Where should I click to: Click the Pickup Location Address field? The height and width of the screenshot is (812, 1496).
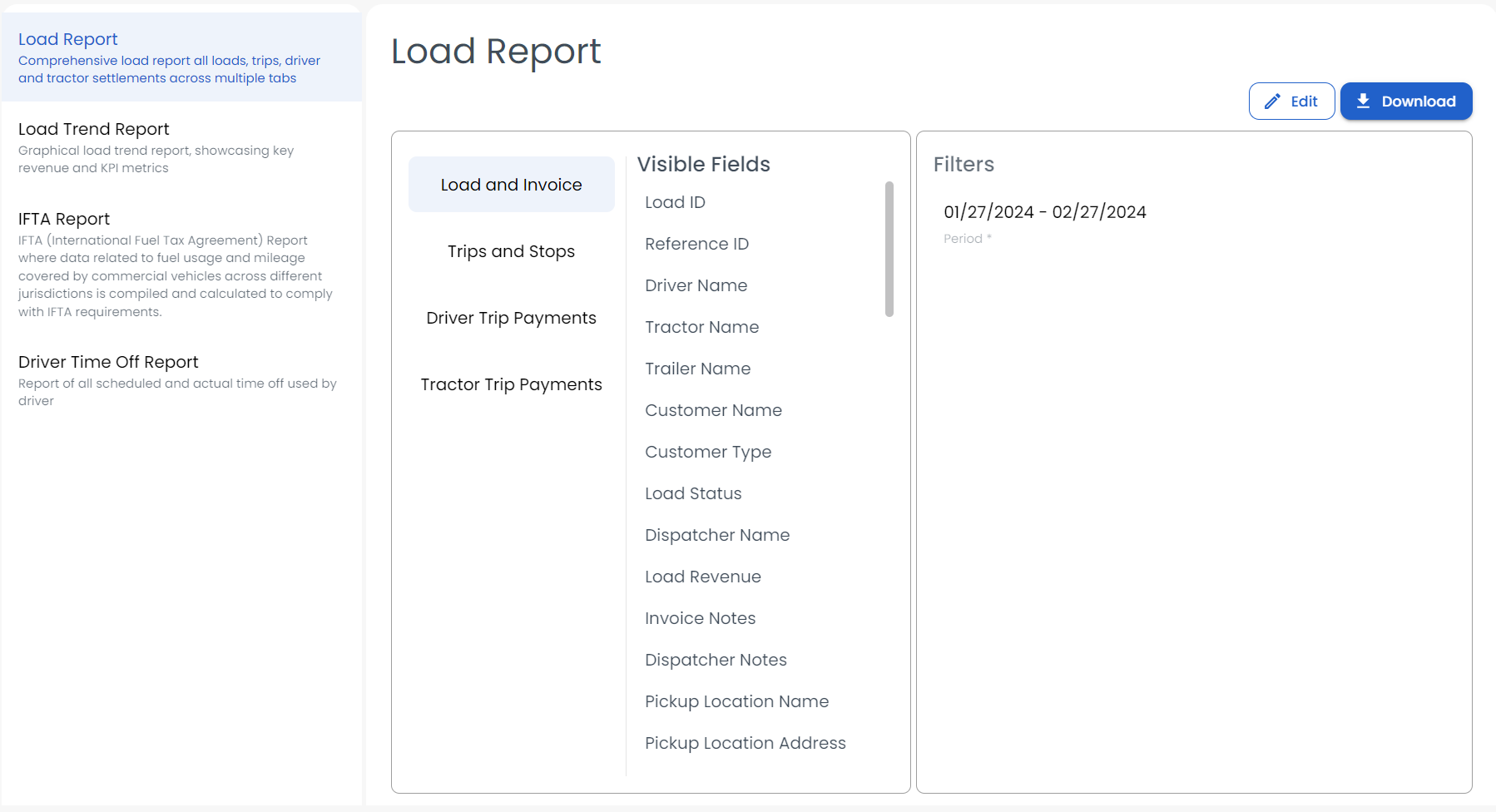(x=746, y=742)
